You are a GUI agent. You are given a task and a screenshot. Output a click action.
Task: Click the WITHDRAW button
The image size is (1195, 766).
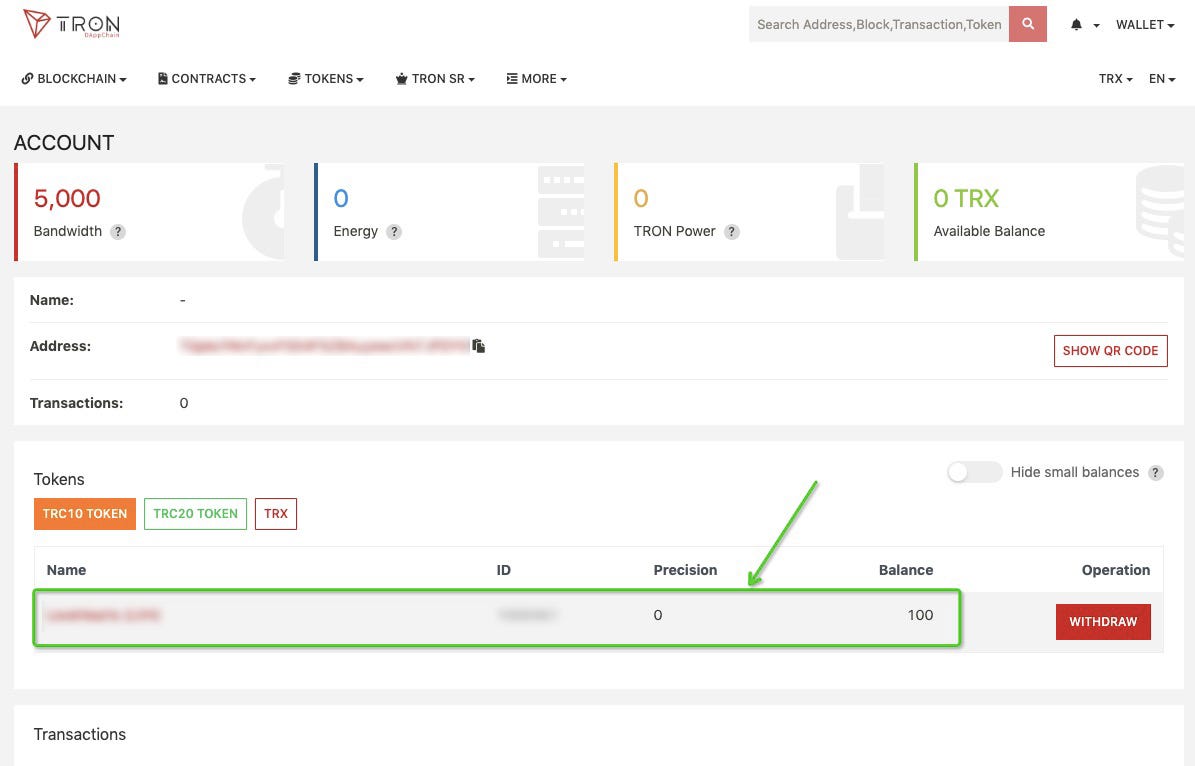(x=1103, y=622)
